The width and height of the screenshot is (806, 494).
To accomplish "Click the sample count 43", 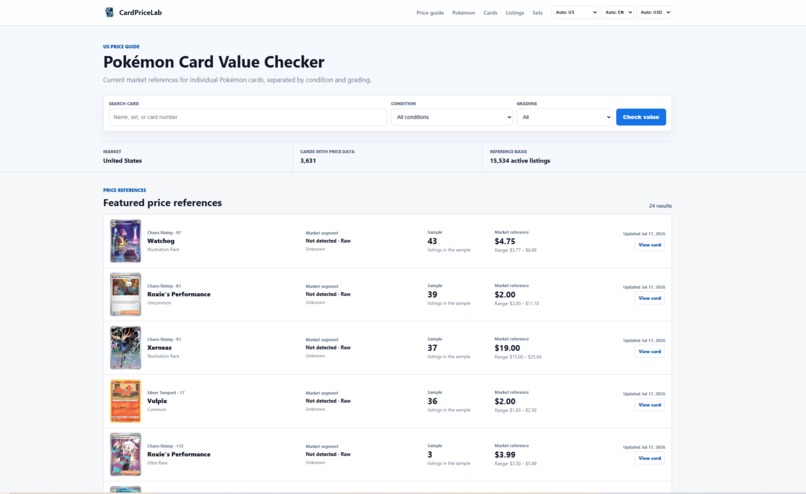I will (x=432, y=242).
